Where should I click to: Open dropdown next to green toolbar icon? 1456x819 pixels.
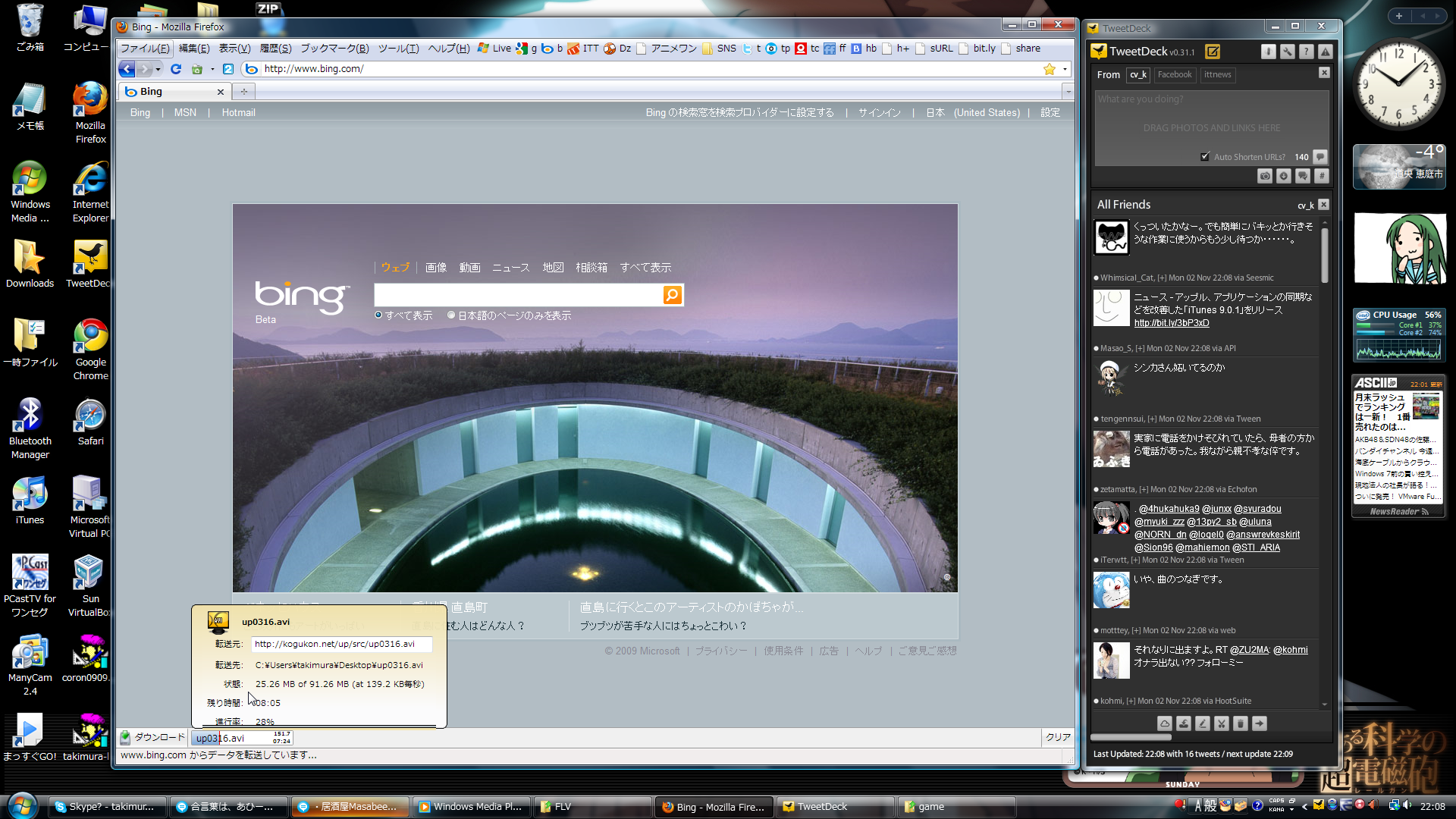212,69
